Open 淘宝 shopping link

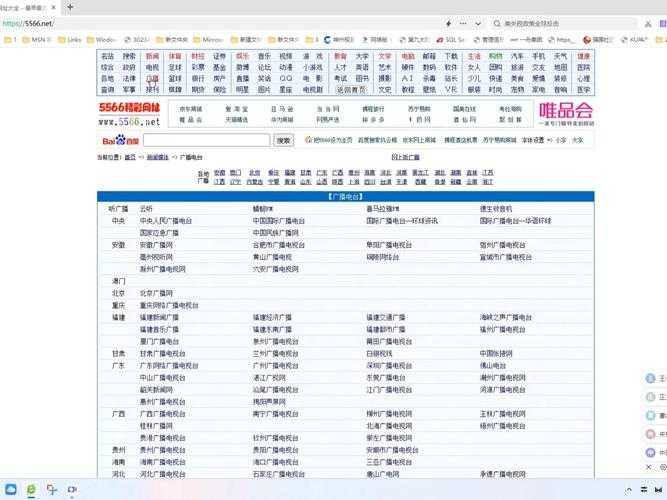pyautogui.click(x=236, y=109)
